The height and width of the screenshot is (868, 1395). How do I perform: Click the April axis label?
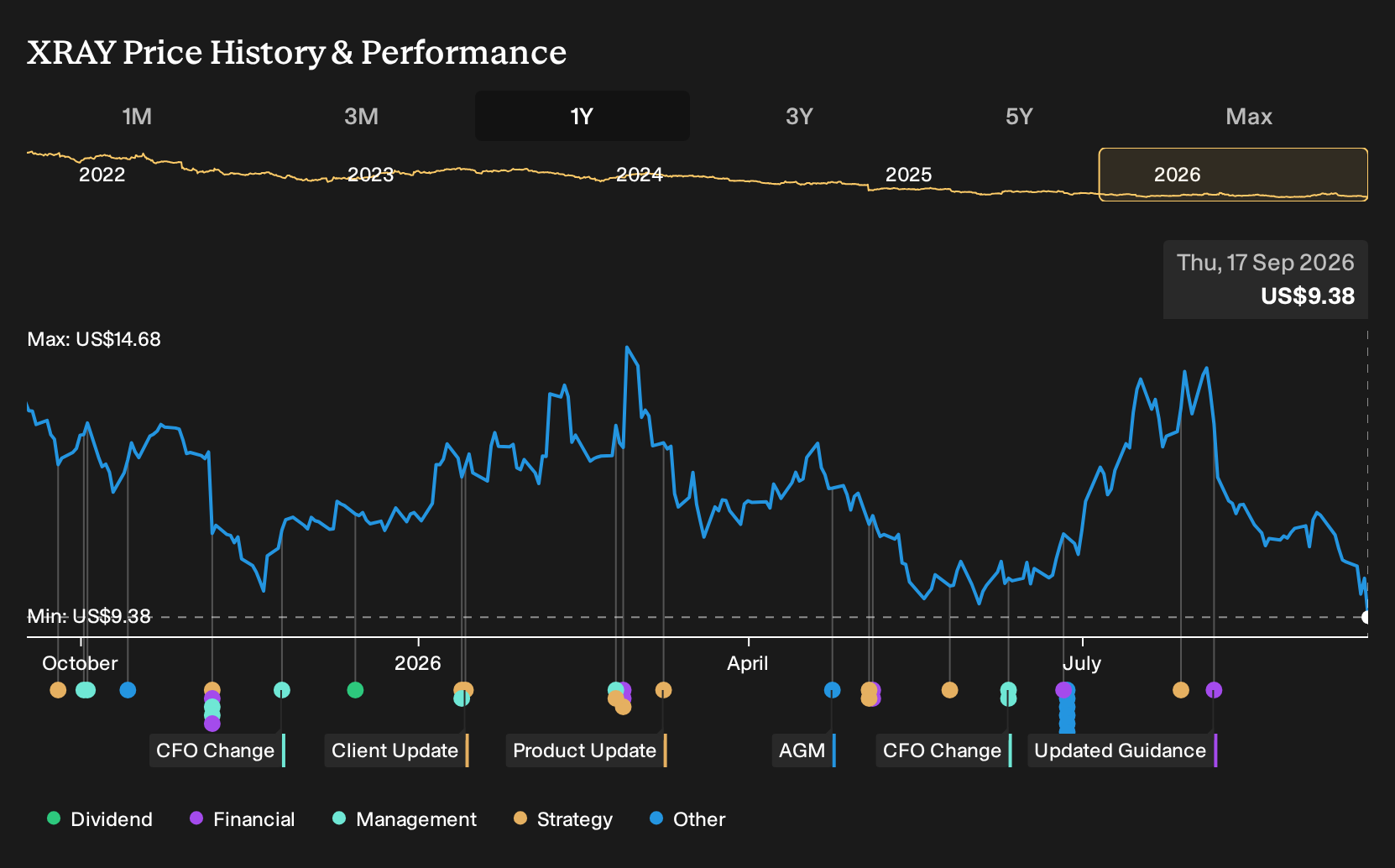747,663
